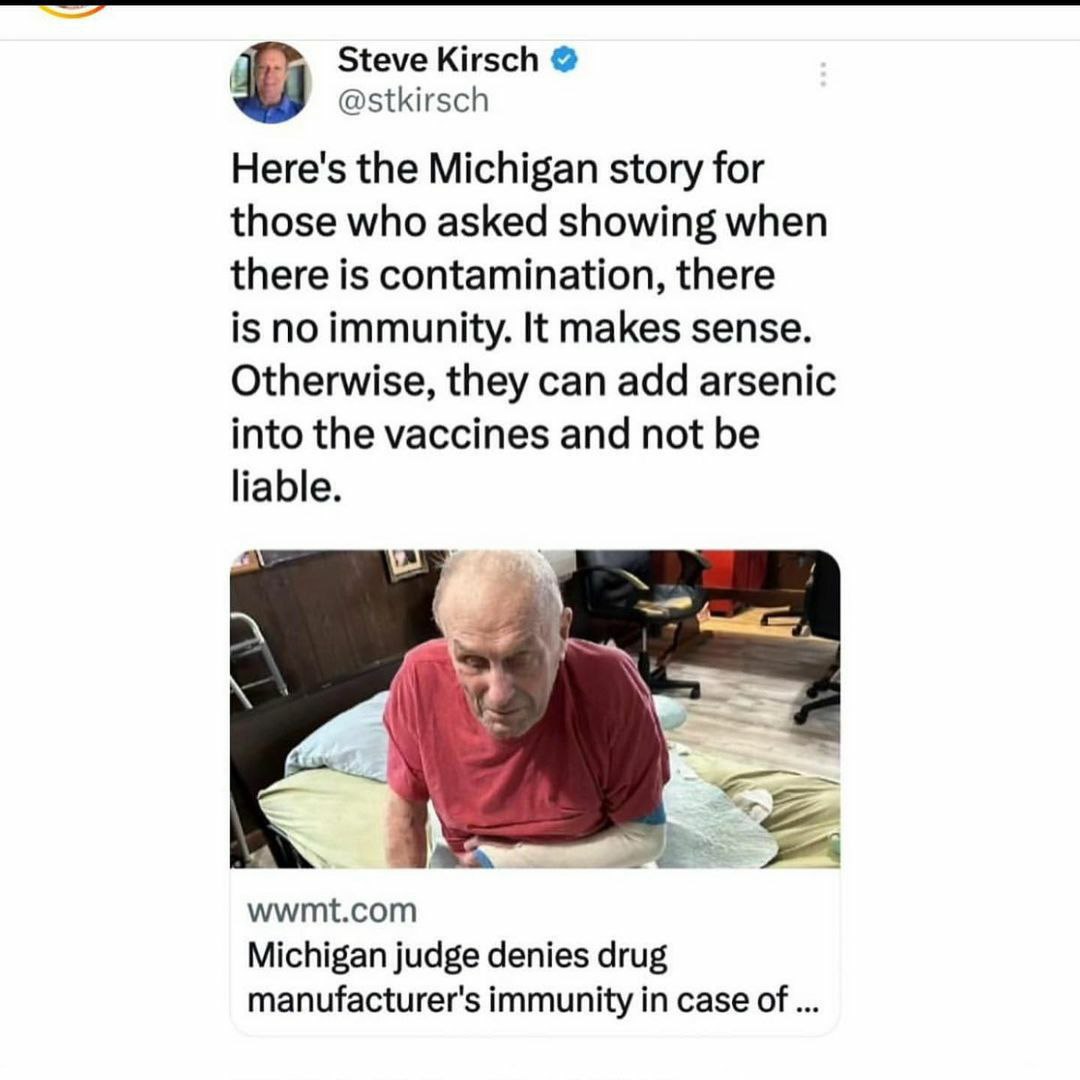The image size is (1080, 1080).
Task: Click the word 'liable.' ending the tweet
Action: (286, 488)
